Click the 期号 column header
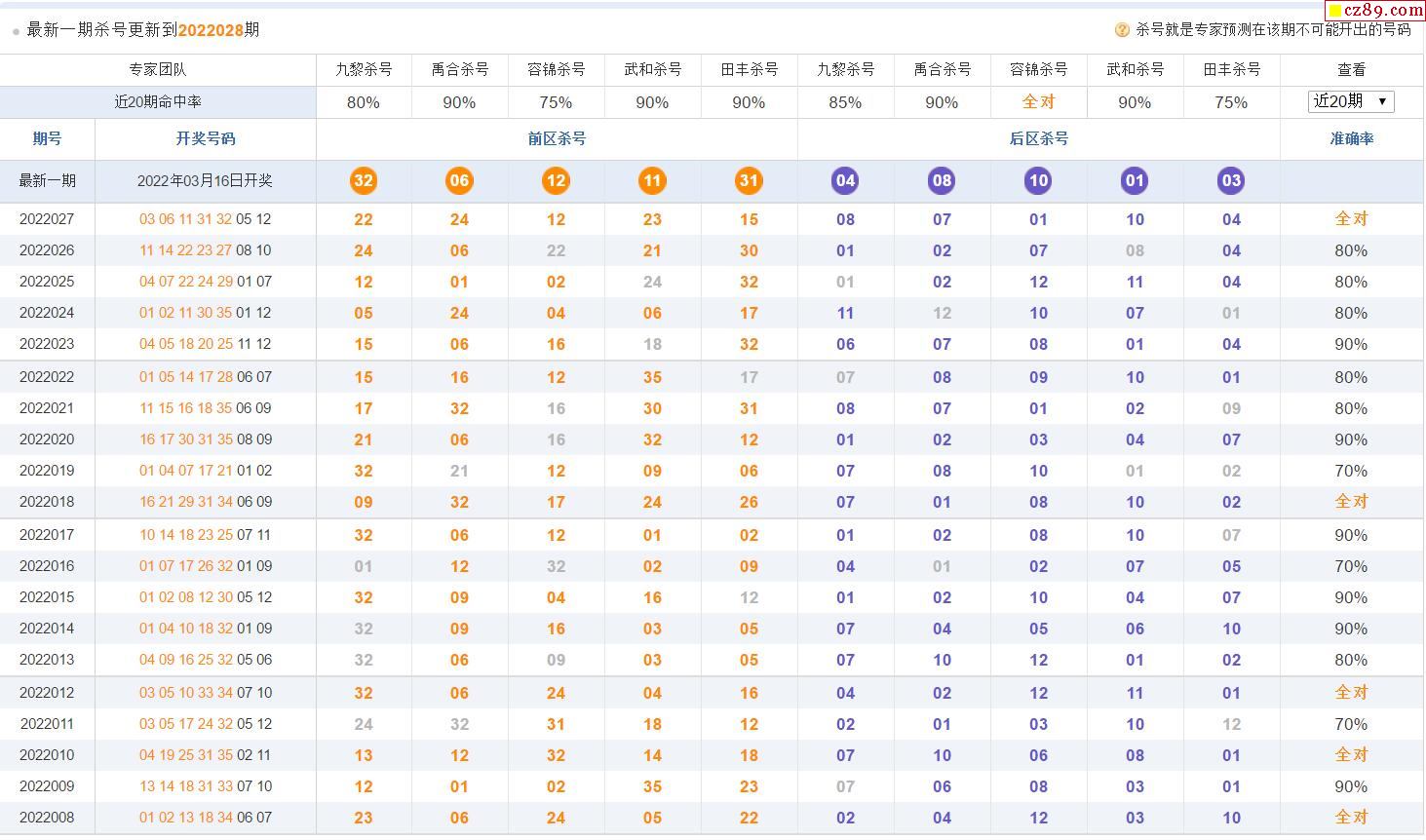The height and width of the screenshot is (840, 1426). (47, 139)
